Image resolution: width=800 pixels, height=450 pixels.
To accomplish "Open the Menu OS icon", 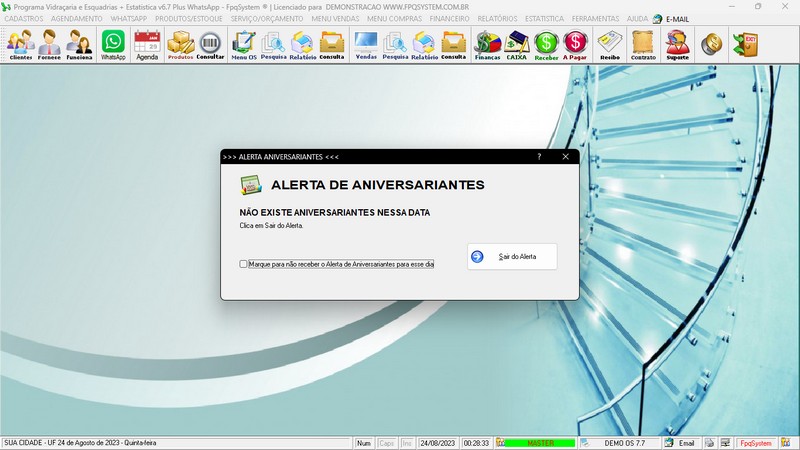I will [244, 45].
